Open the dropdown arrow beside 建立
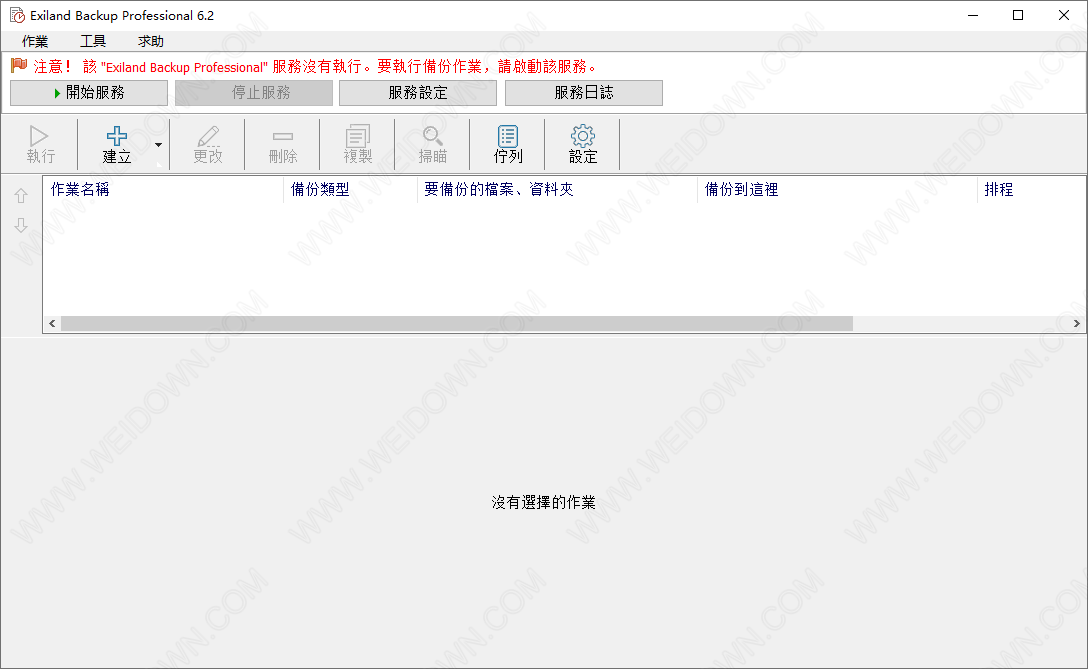The height and width of the screenshot is (669, 1088). coord(158,144)
